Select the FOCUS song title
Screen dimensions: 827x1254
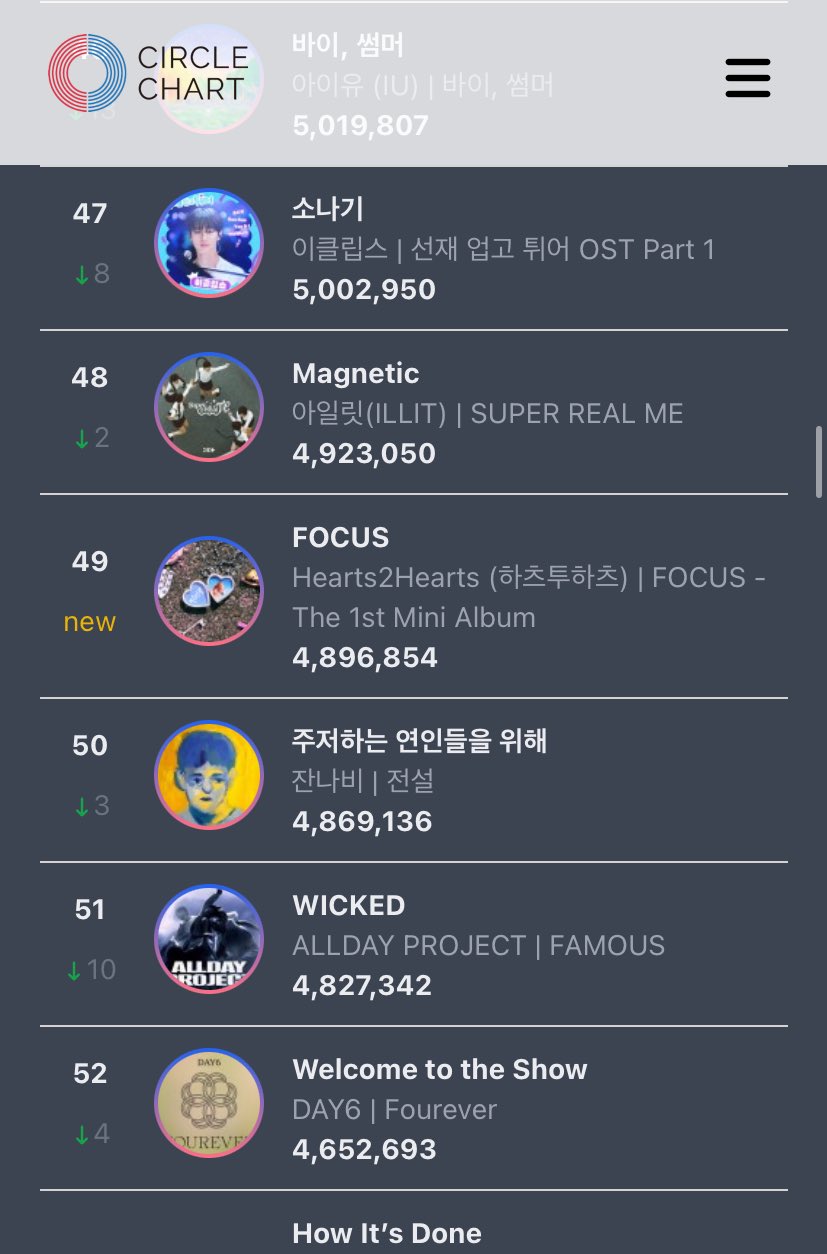pos(340,537)
